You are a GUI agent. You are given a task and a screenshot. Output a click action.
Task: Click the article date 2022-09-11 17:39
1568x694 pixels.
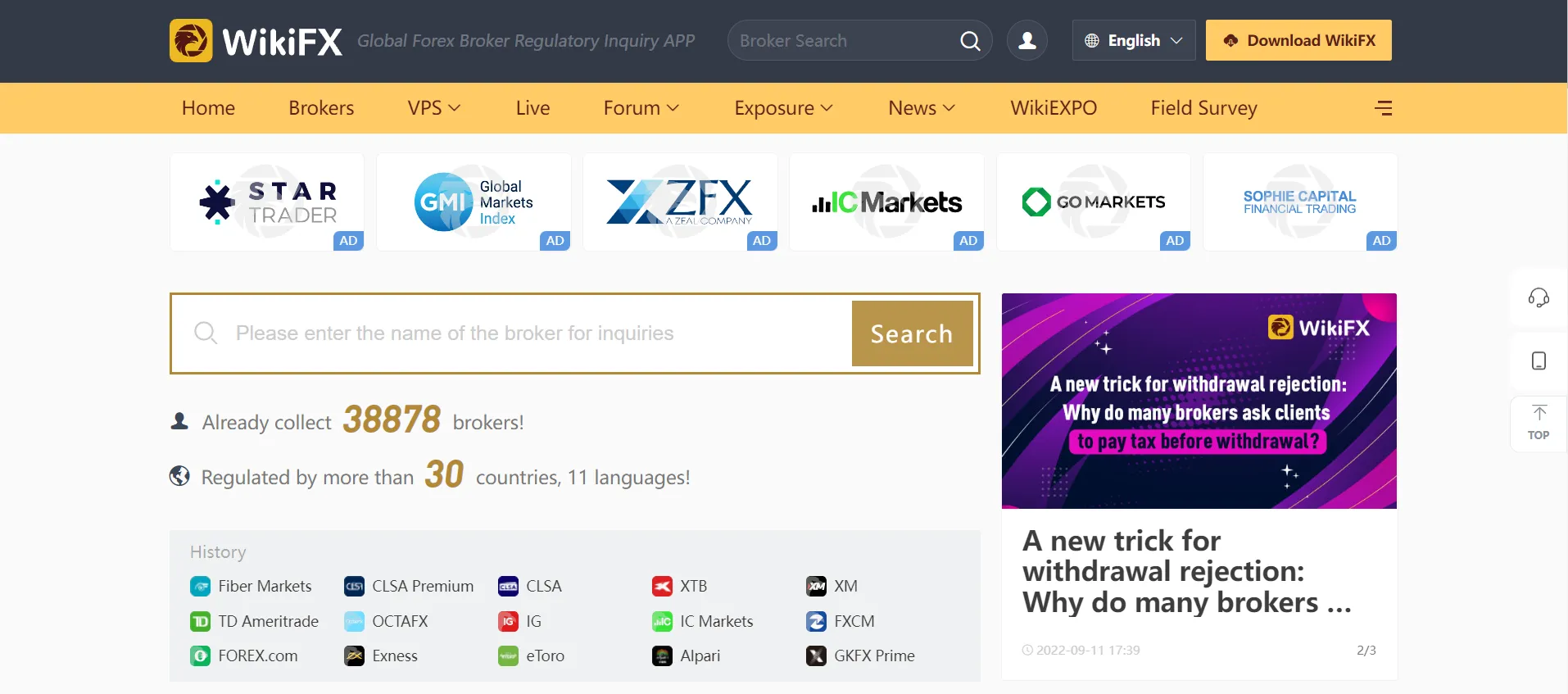tap(1088, 651)
